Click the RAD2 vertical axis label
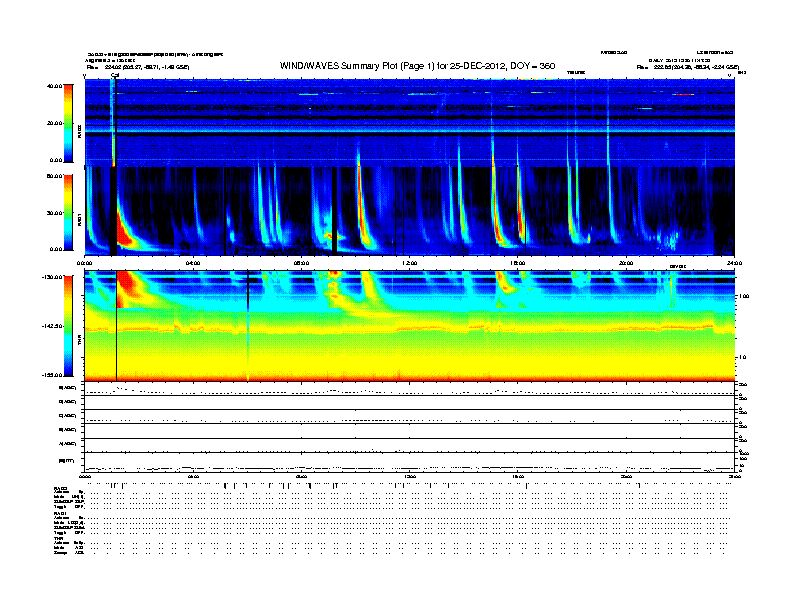 coord(79,131)
